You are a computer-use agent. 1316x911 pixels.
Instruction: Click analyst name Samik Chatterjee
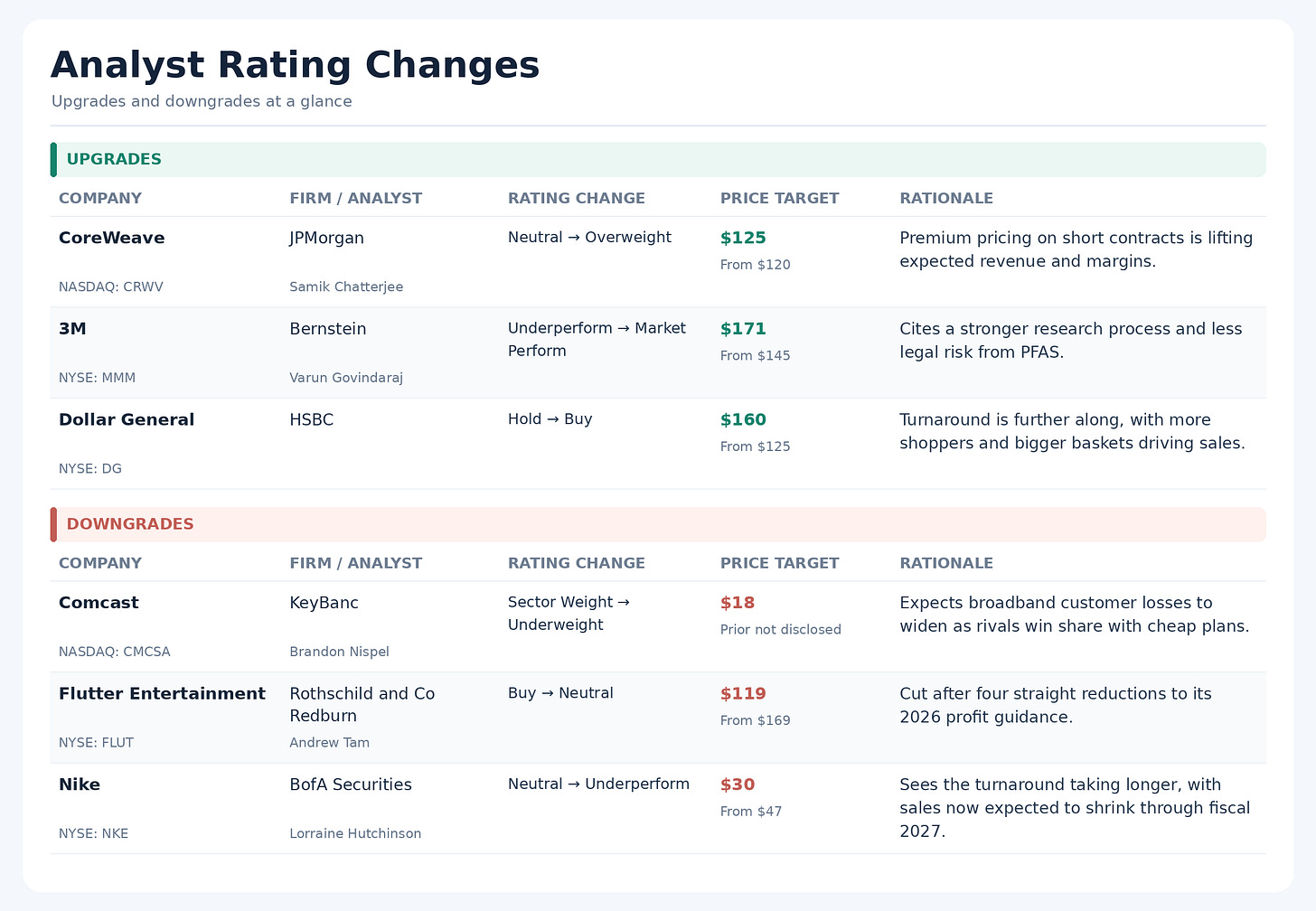346,286
